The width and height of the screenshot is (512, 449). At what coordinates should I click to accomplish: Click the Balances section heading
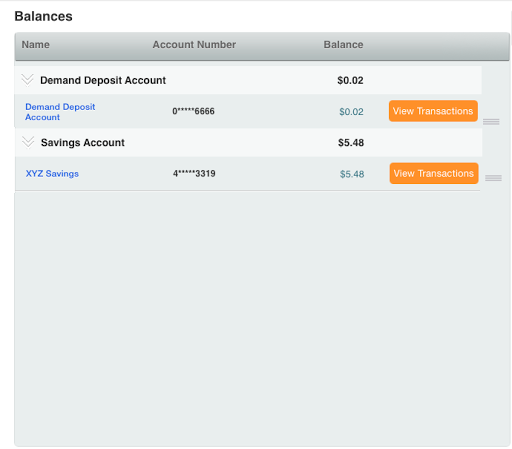click(43, 16)
